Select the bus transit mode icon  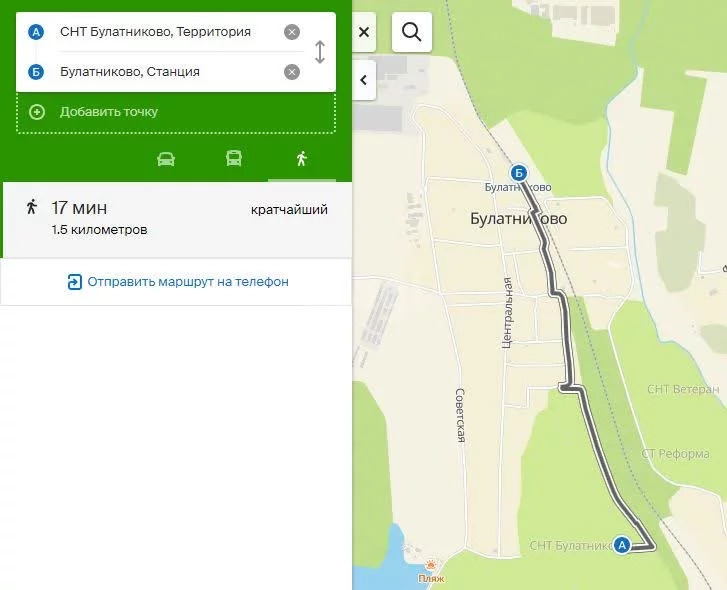(x=233, y=159)
